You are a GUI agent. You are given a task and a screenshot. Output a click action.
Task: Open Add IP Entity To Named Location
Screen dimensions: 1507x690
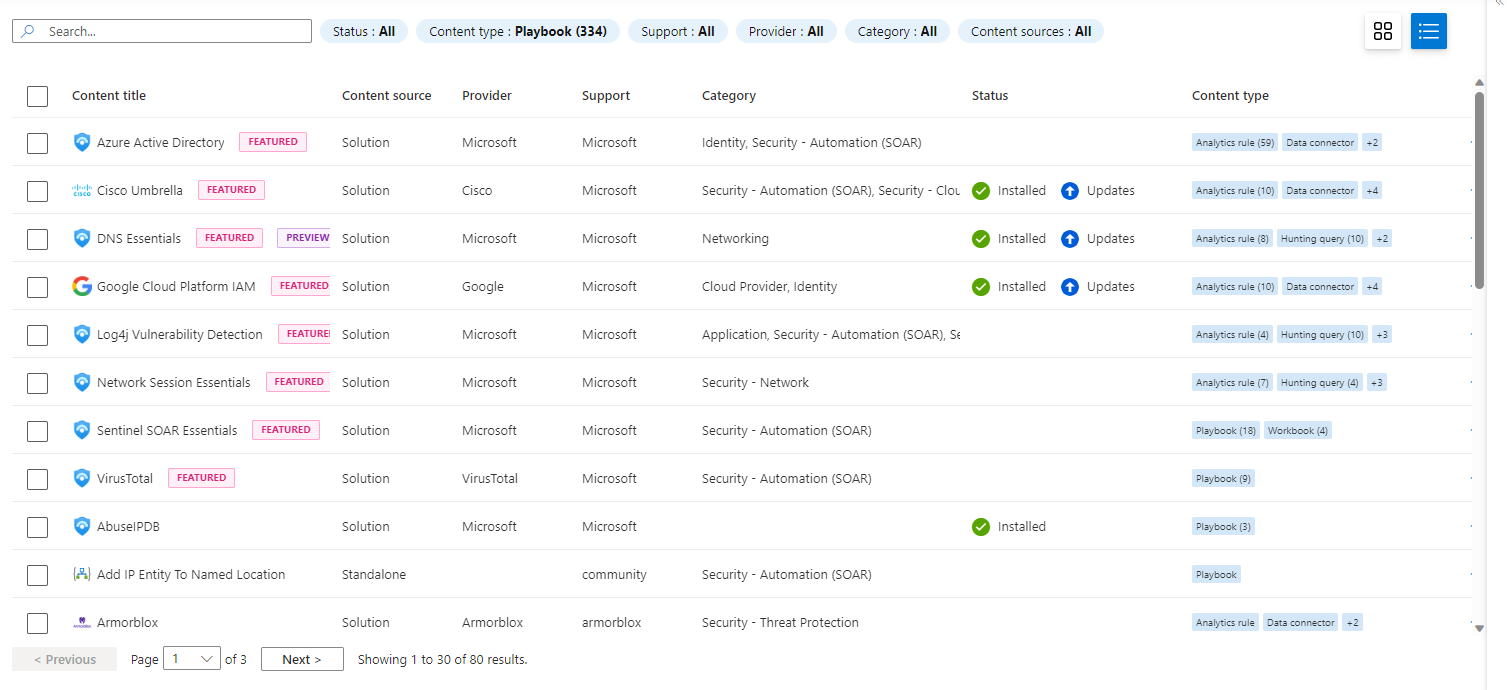191,574
